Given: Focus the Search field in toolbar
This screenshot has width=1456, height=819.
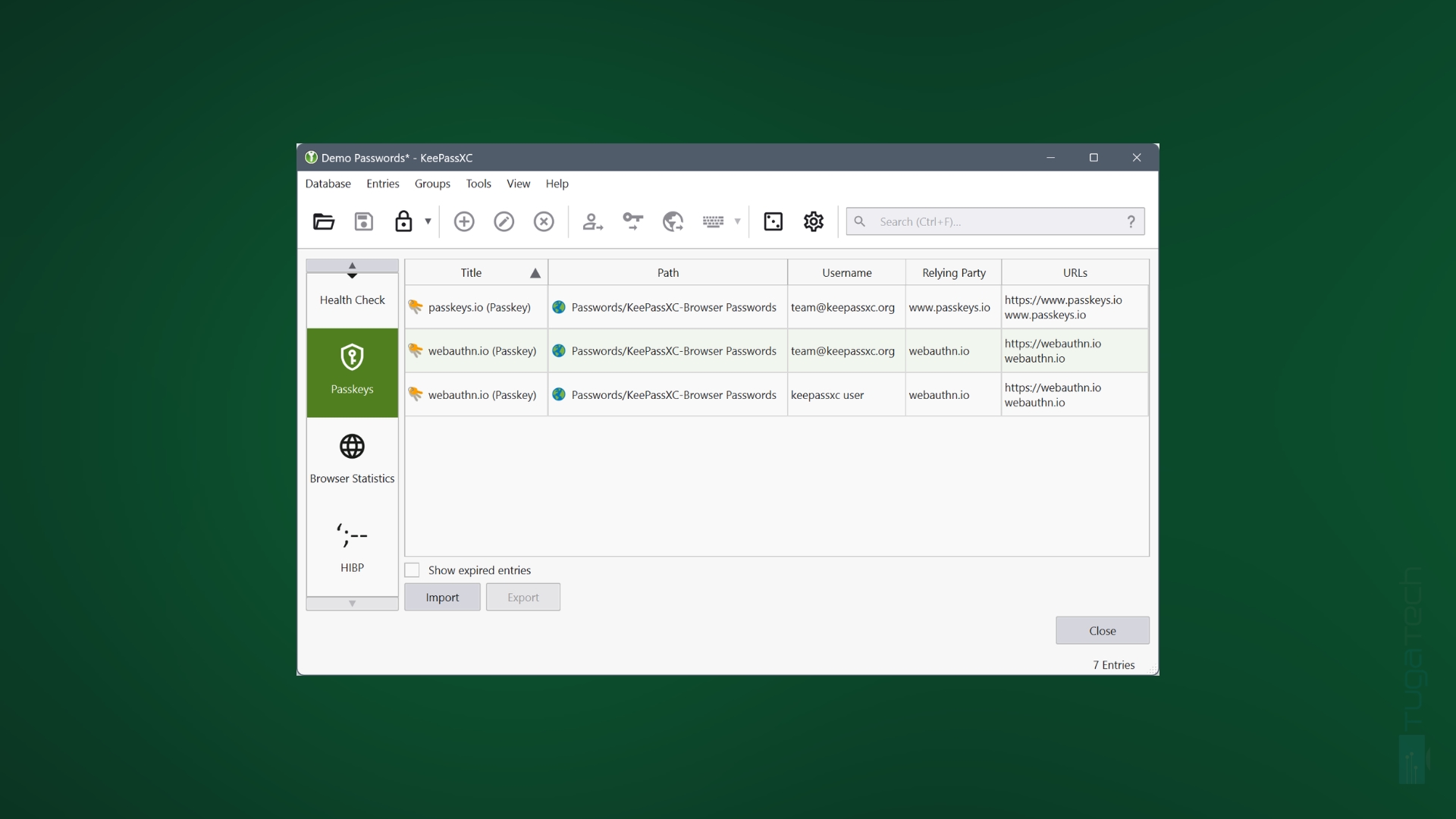Looking at the screenshot, I should (995, 221).
